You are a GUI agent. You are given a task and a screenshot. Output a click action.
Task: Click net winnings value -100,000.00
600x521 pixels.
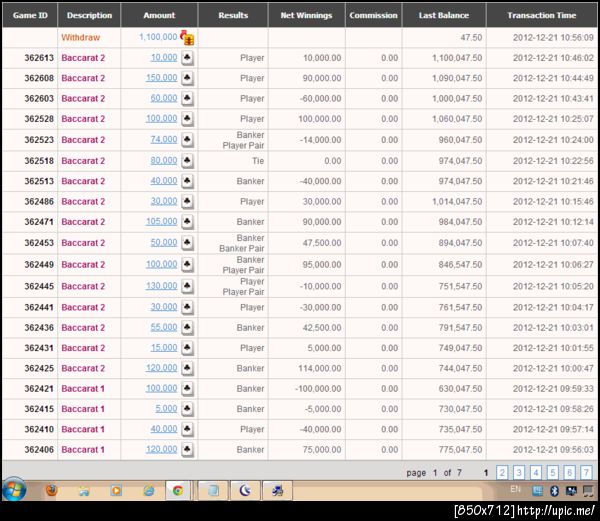coord(318,389)
